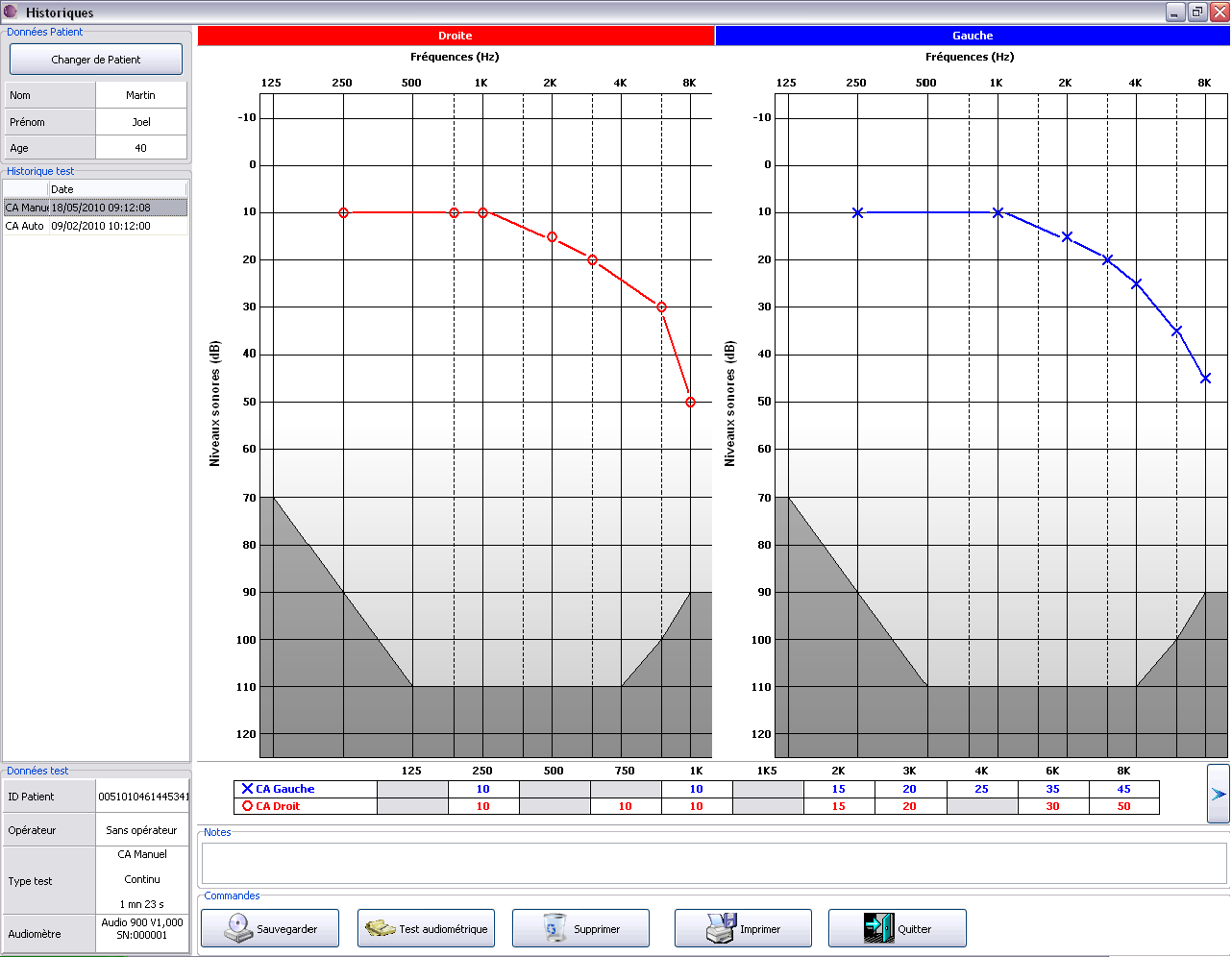Screen dimensions: 1232x957
Task: Click the blue arrow next to results table
Action: 1218,794
